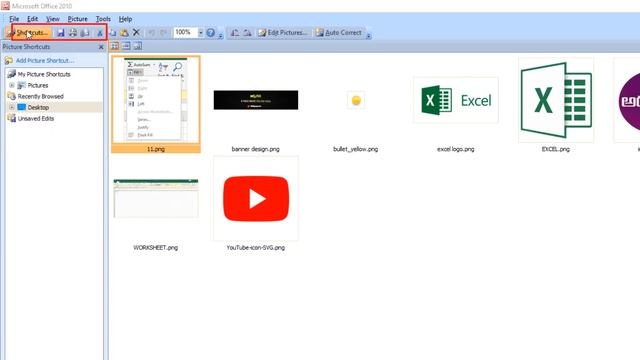Select the bullet_yellow.png yellow dot thumbnail

356,100
